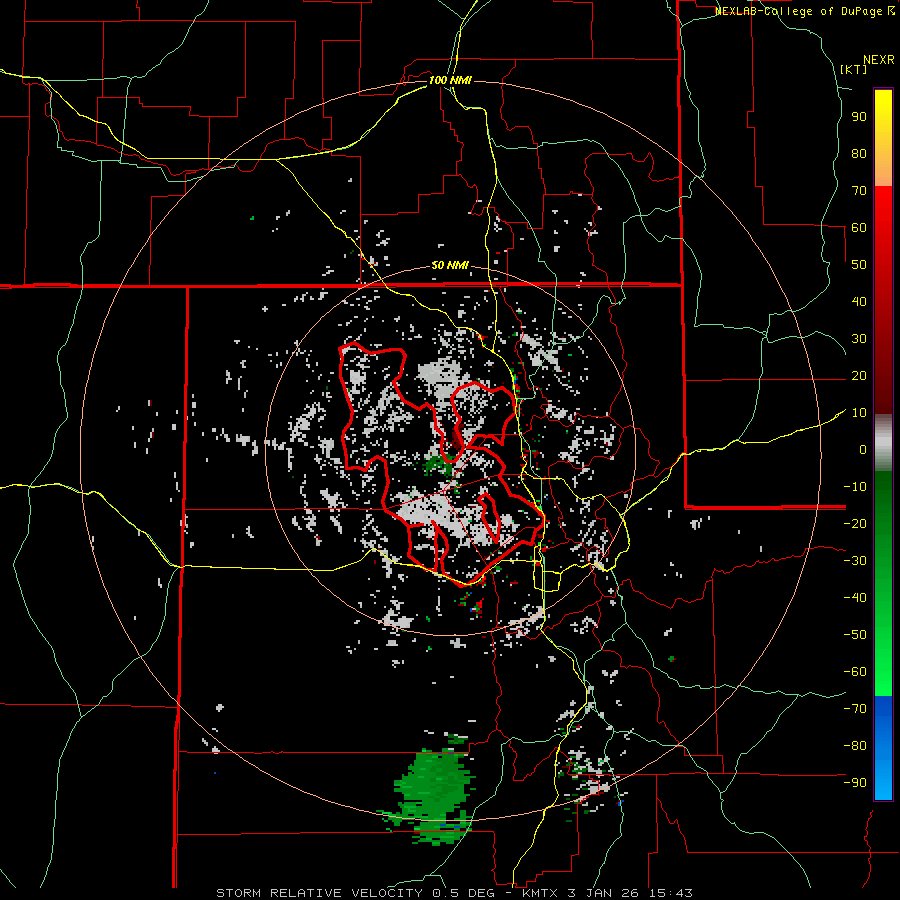
Task: Click the 40 value on the velocity scale
Action: coord(859,301)
